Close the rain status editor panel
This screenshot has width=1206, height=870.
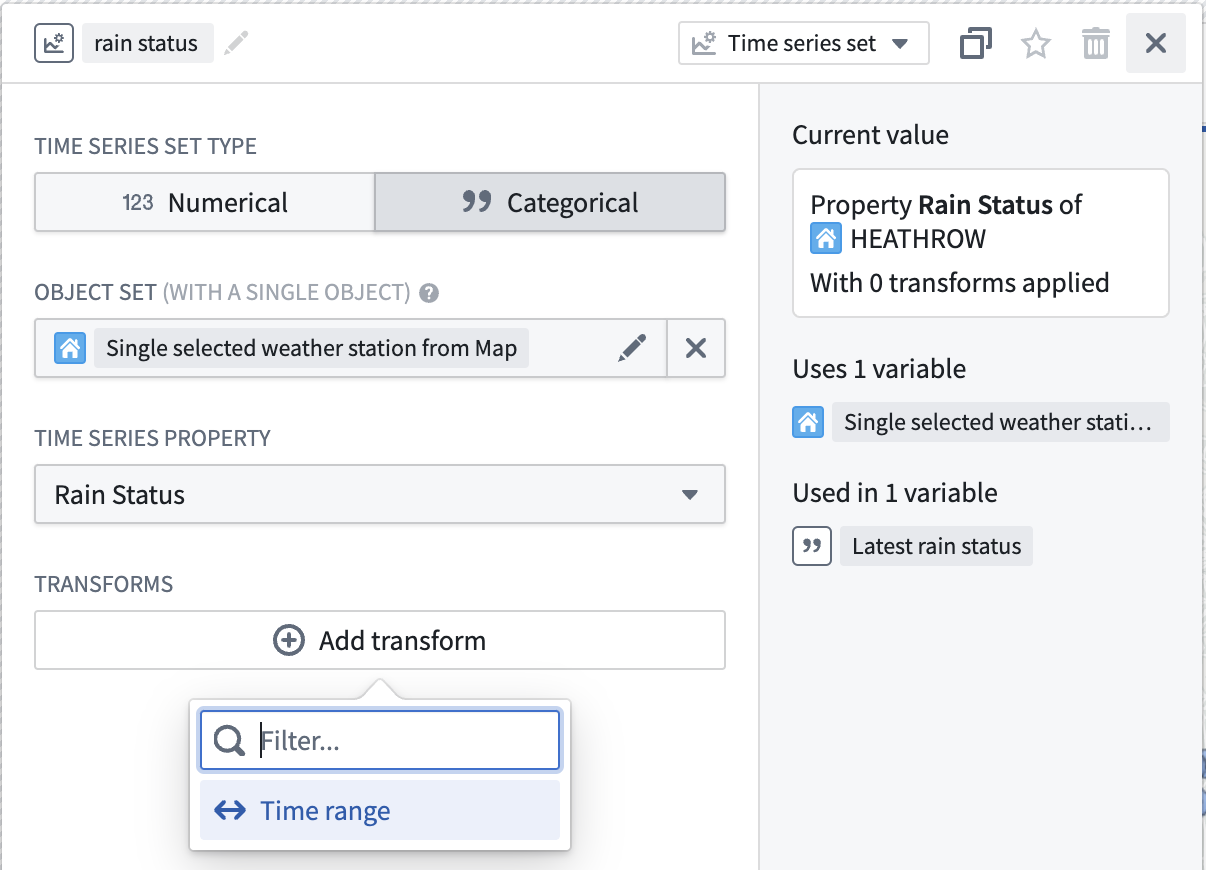pyautogui.click(x=1156, y=44)
